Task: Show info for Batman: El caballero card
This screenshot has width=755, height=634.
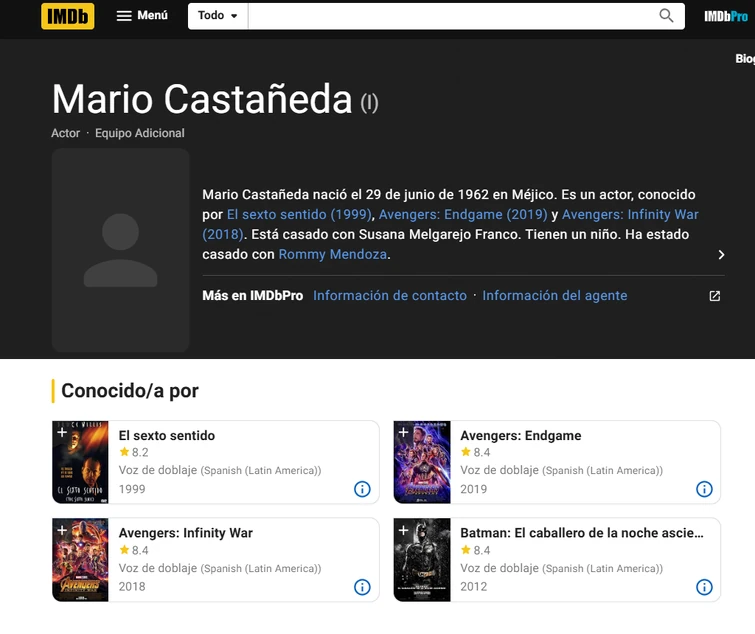Action: [704, 587]
